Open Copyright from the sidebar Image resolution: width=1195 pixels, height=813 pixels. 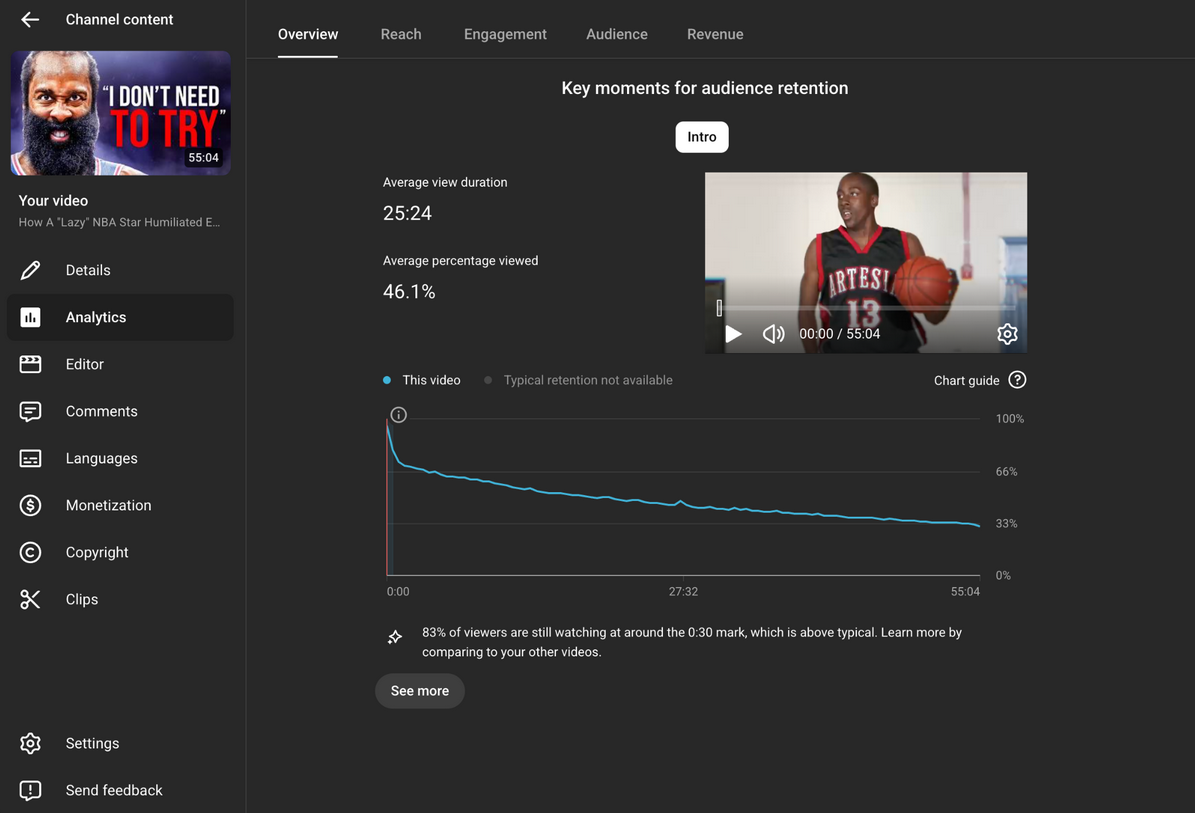(x=120, y=552)
